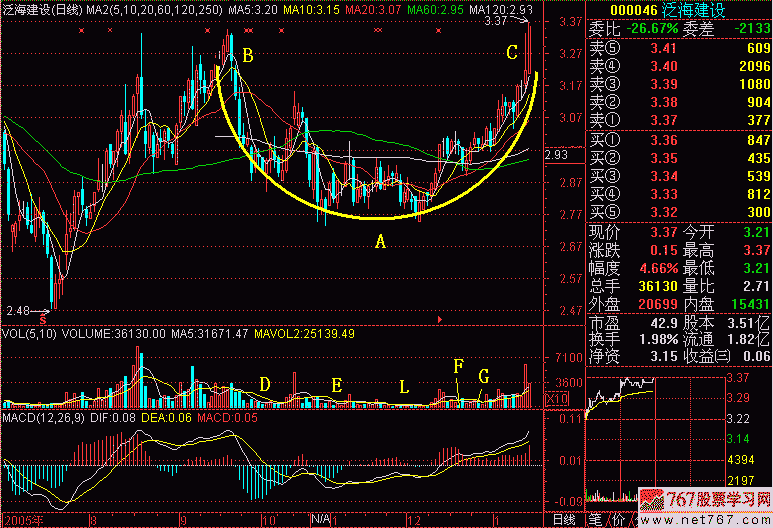
Task: Click the 卖⑤ ask price 3.41 row
Action: click(679, 47)
